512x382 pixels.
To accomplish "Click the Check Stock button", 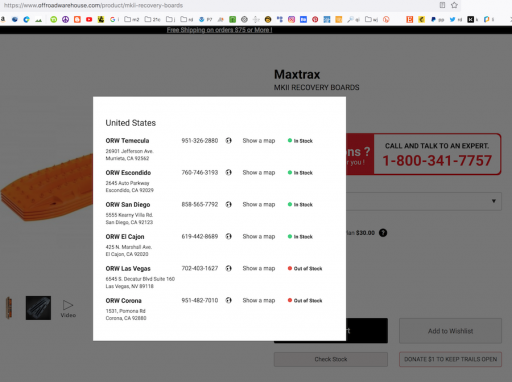I will [x=331, y=359].
